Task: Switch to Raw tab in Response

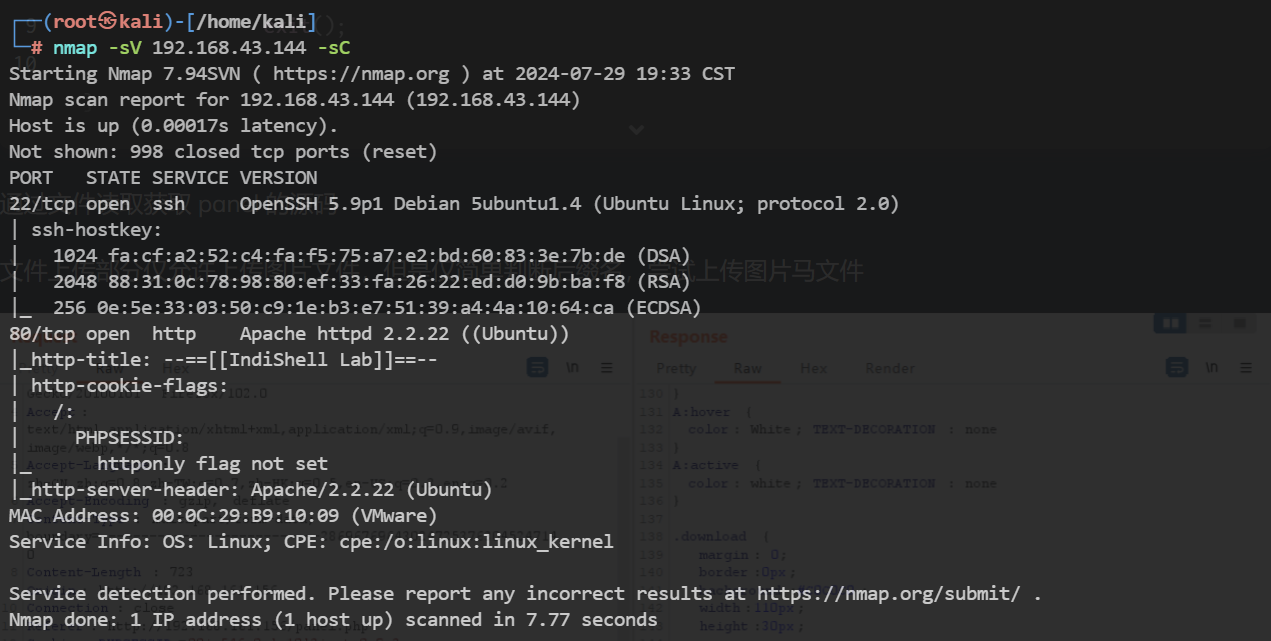Action: tap(748, 368)
